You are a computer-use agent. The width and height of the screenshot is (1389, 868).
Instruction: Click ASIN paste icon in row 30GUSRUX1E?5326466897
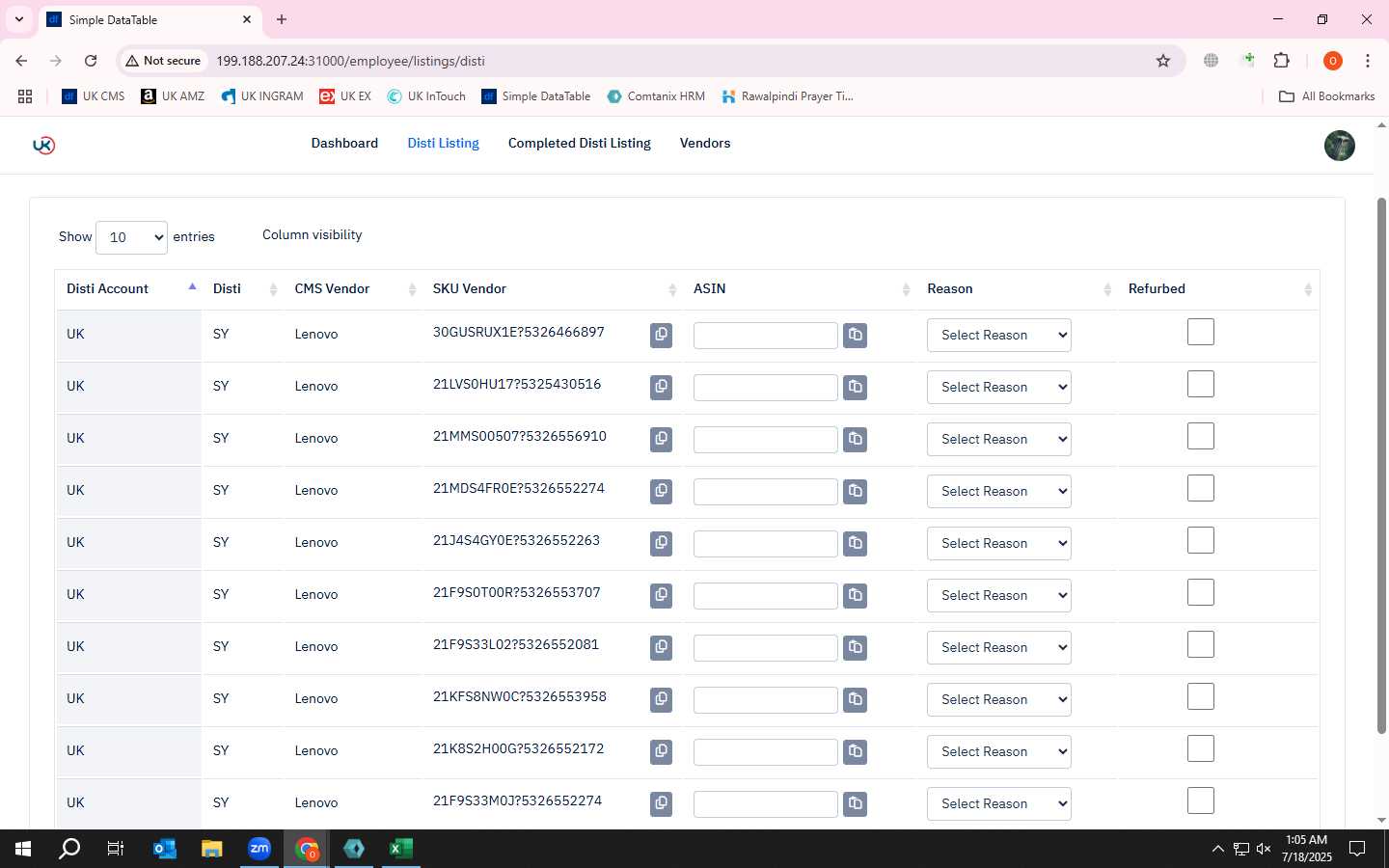(855, 335)
